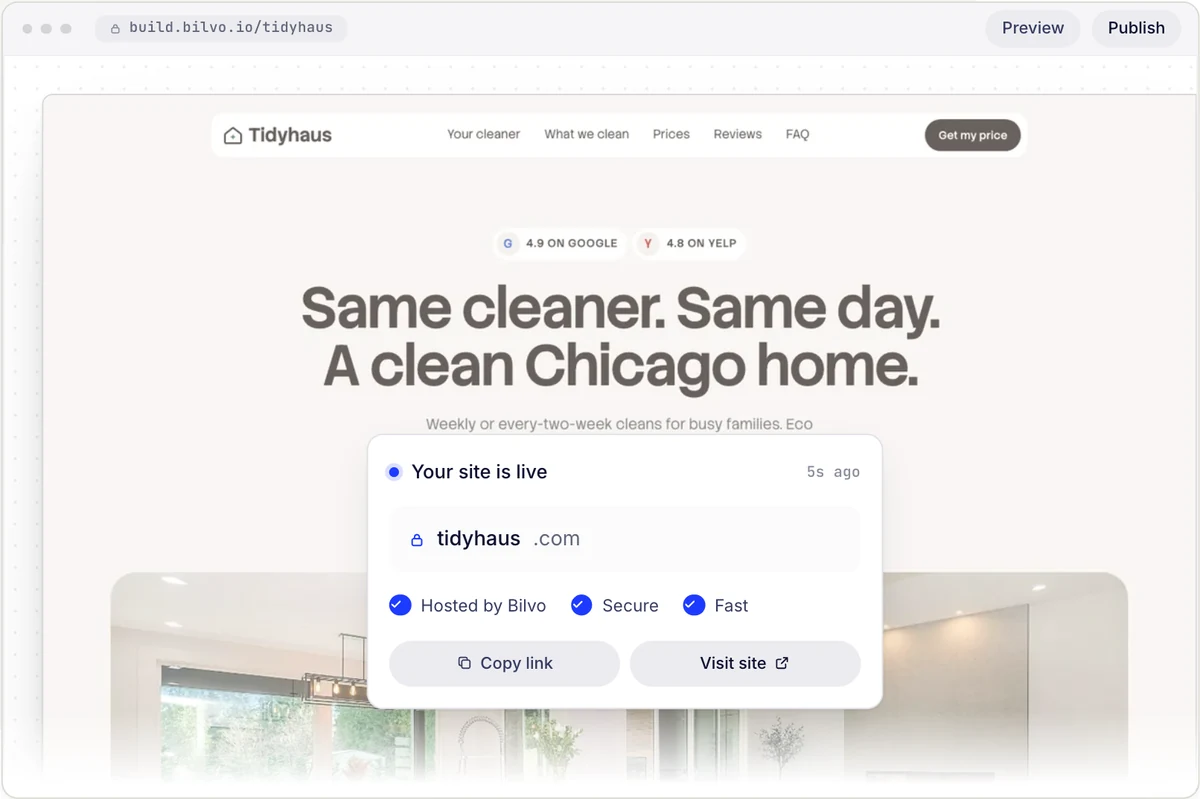1200x799 pixels.
Task: Click the Fast checkmark icon
Action: (x=694, y=605)
